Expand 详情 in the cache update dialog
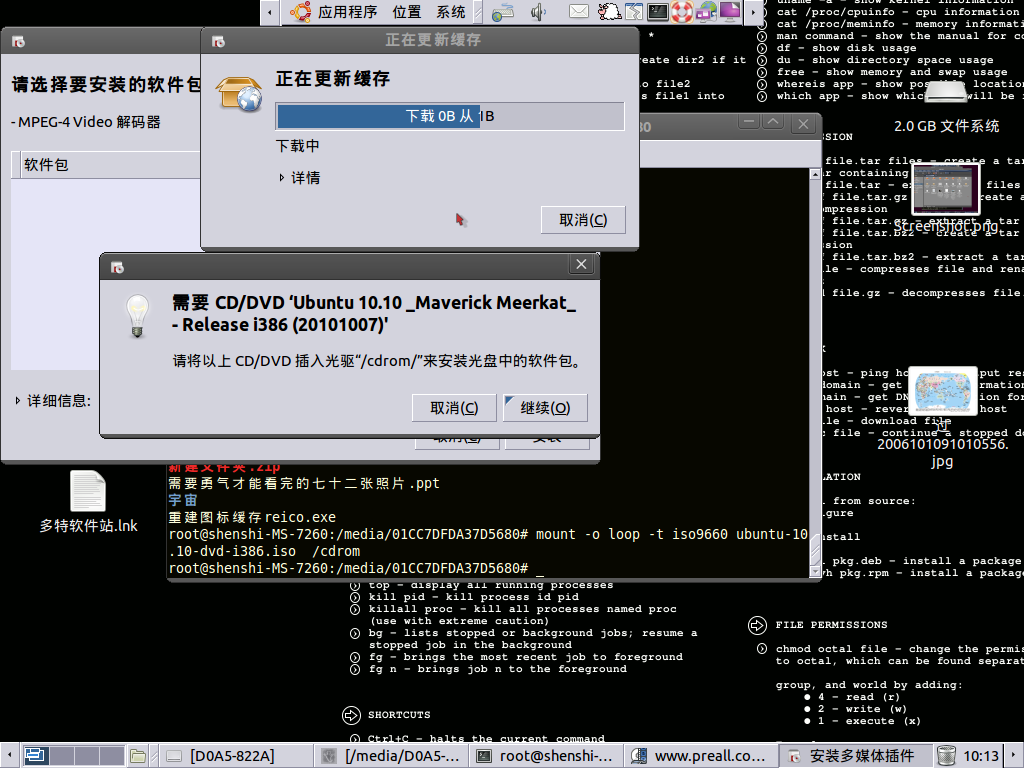 [300, 178]
